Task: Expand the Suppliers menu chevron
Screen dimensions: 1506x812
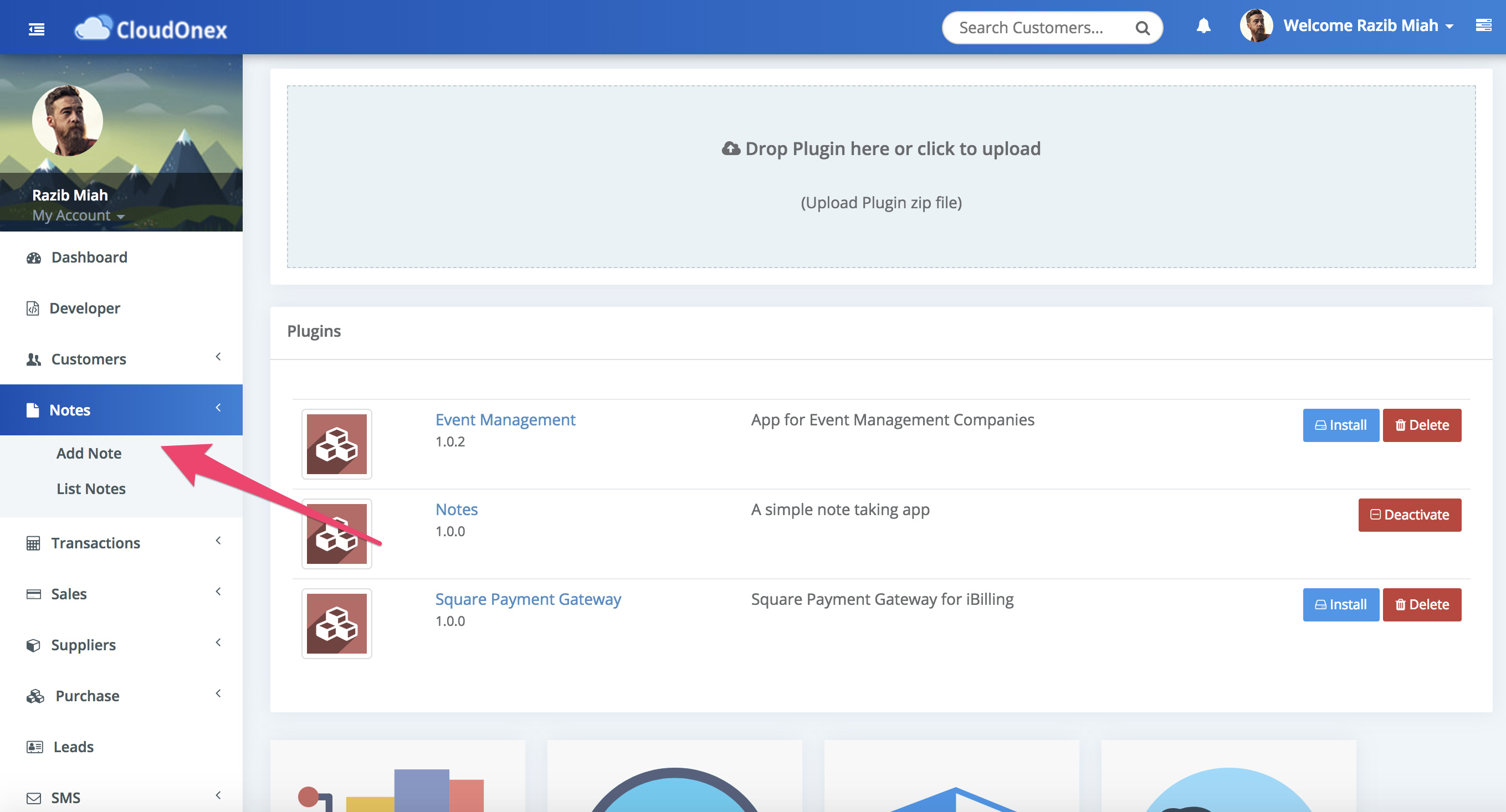Action: [x=218, y=643]
